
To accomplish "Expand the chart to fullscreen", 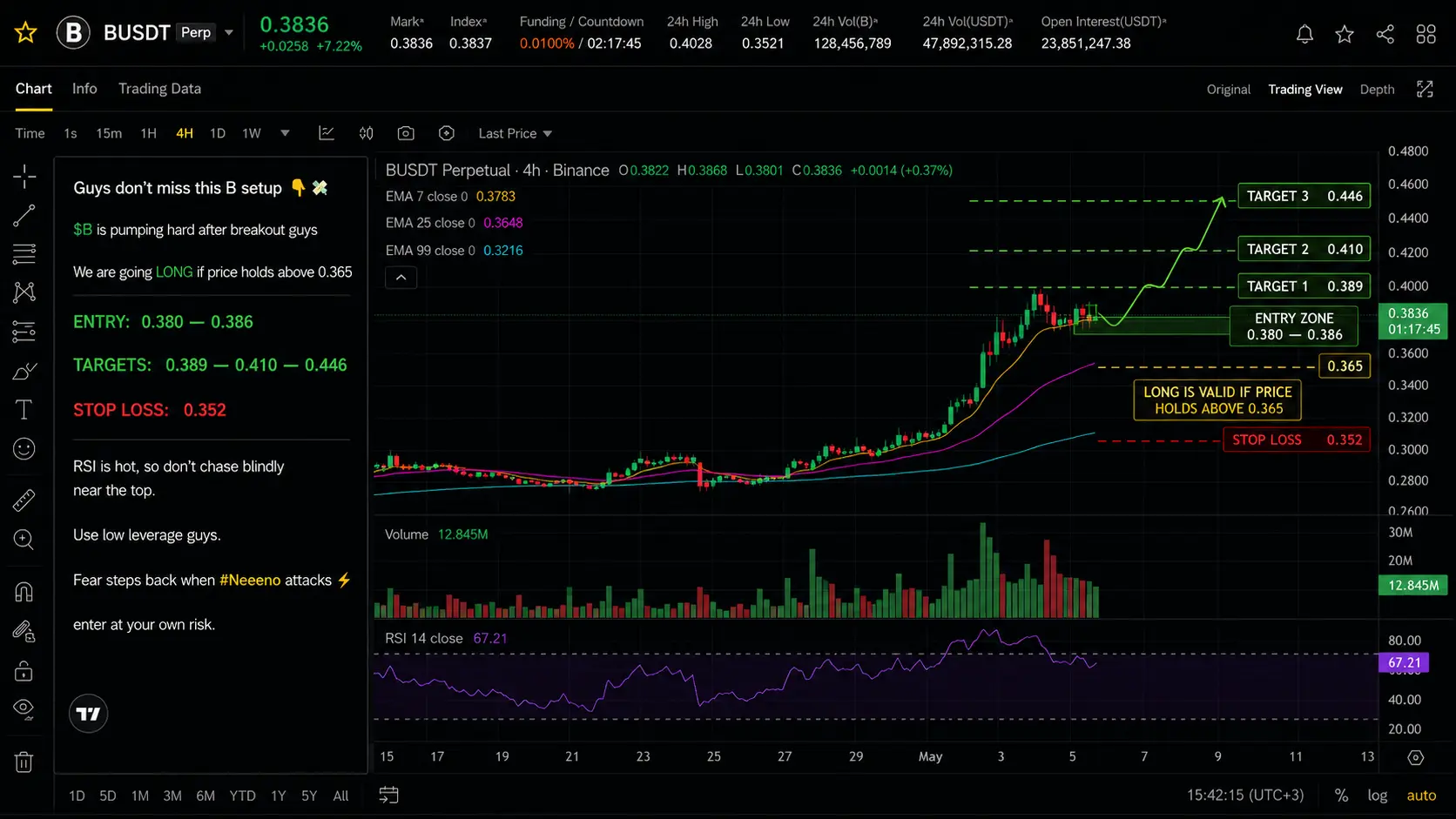I will 1425,90.
